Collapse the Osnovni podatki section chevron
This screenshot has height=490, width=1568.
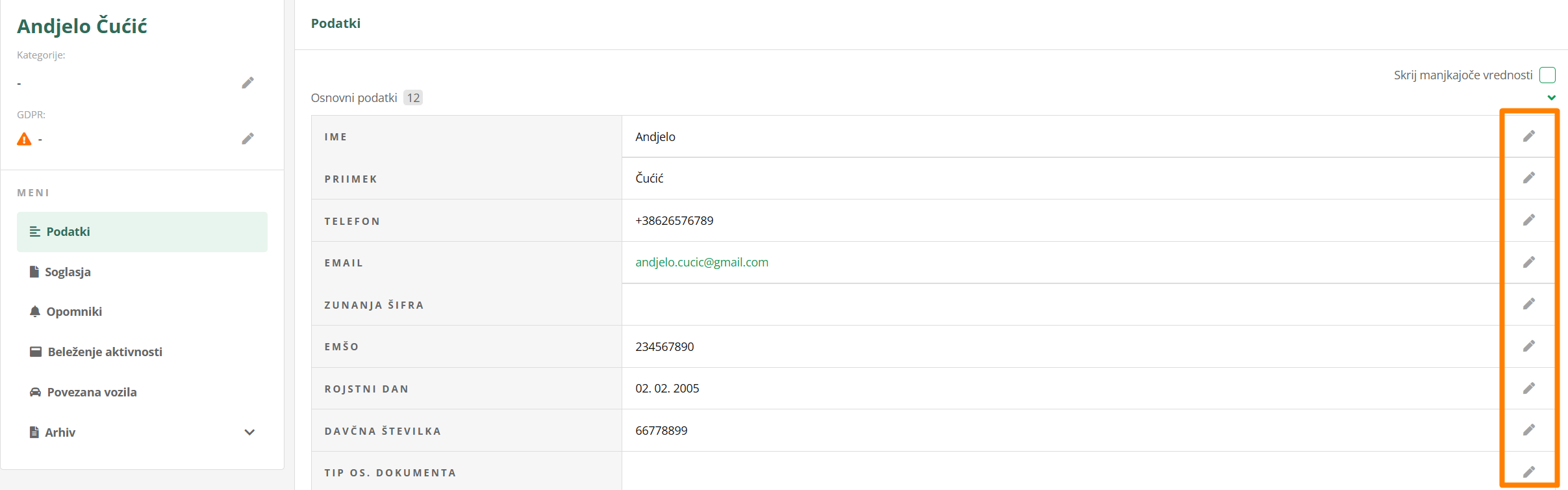click(1551, 97)
